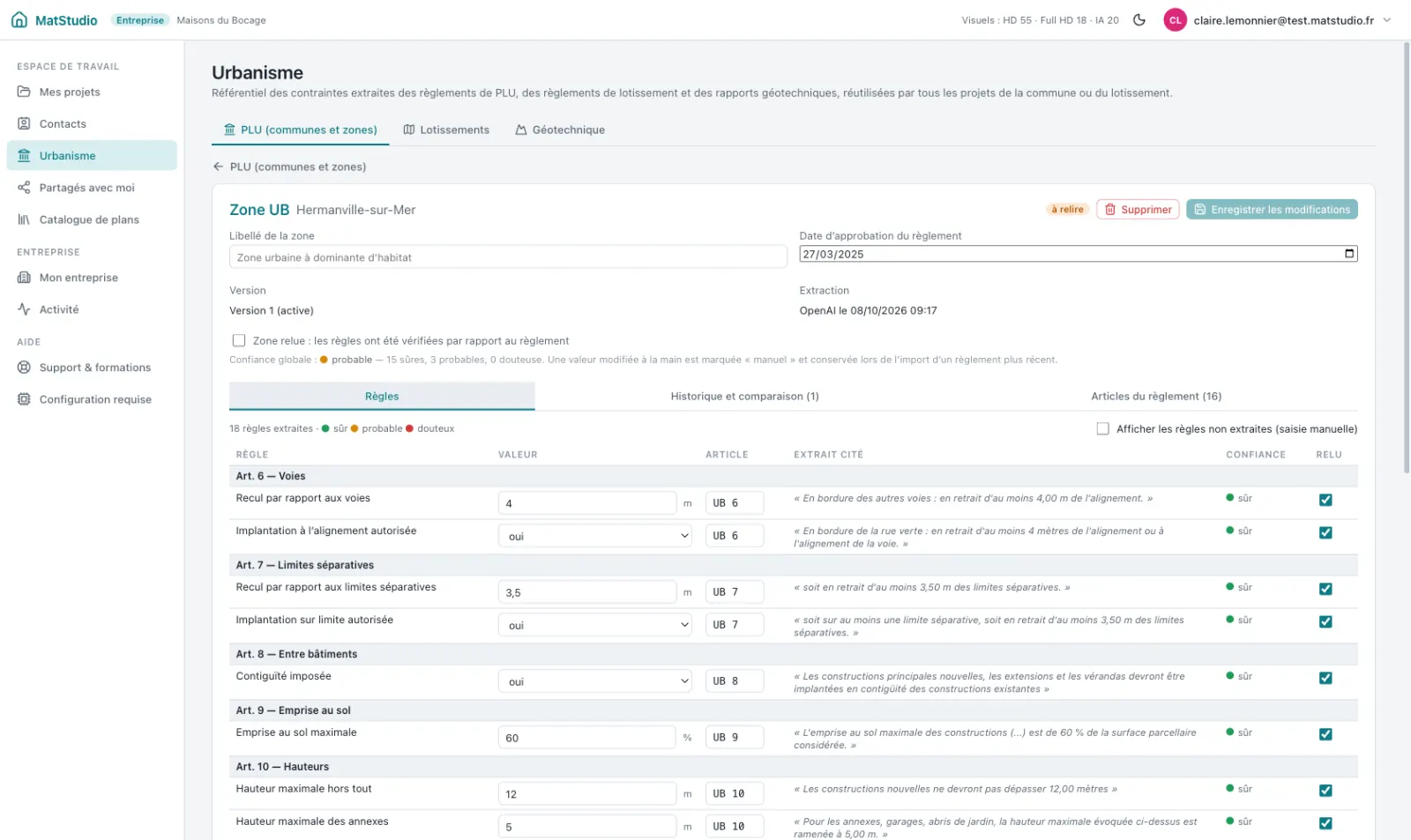Open Historique et comparaison (1) tab
The width and height of the screenshot is (1411, 840).
click(744, 397)
